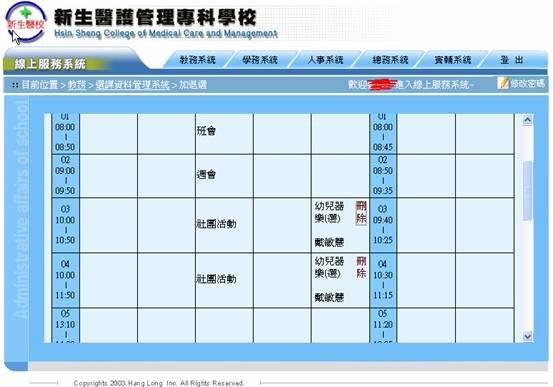This screenshot has height=387, width=553.
Task: Open the 學務系統 tab
Action: click(260, 60)
